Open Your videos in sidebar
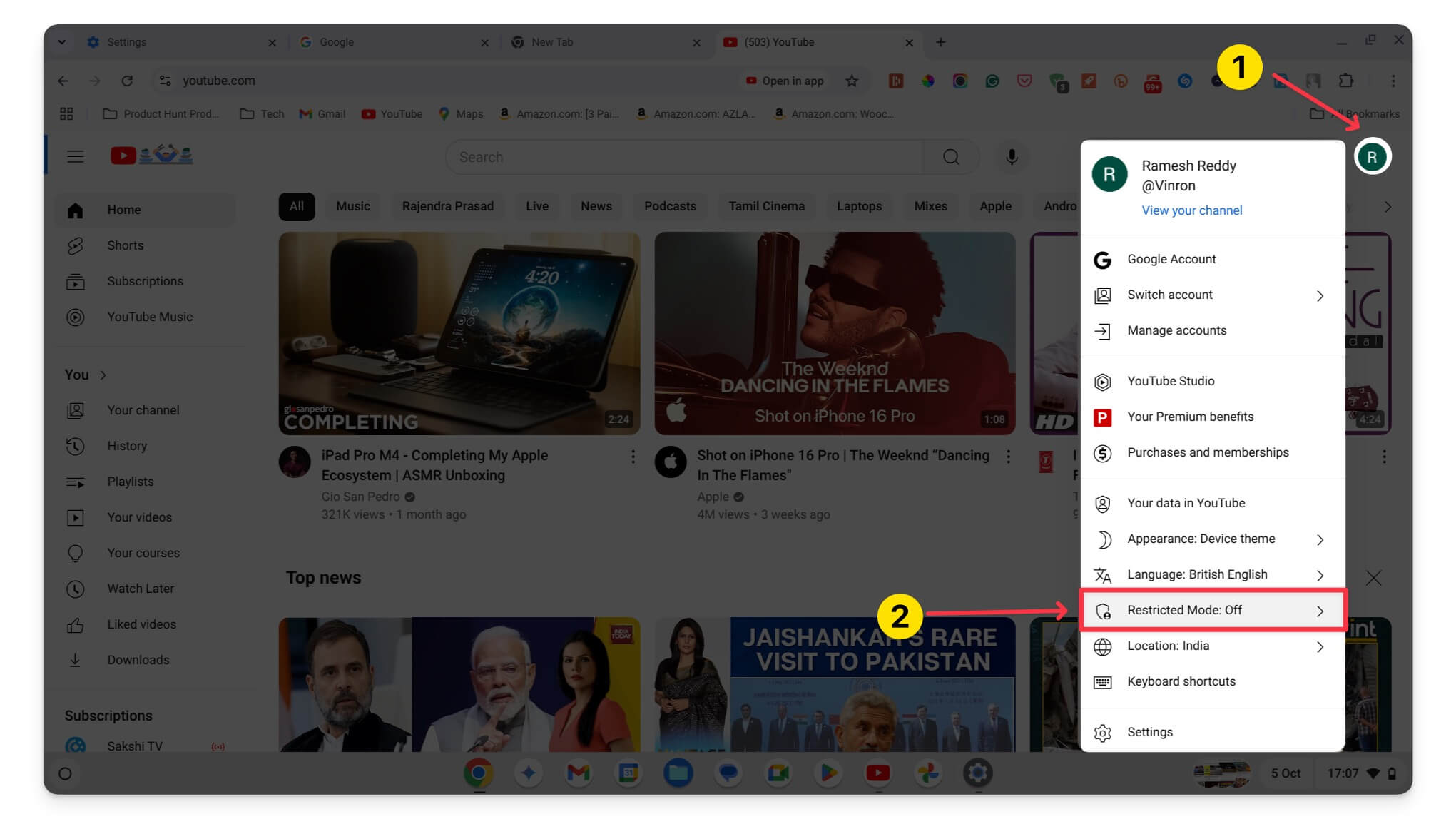The height and width of the screenshot is (819, 1456). point(146,517)
